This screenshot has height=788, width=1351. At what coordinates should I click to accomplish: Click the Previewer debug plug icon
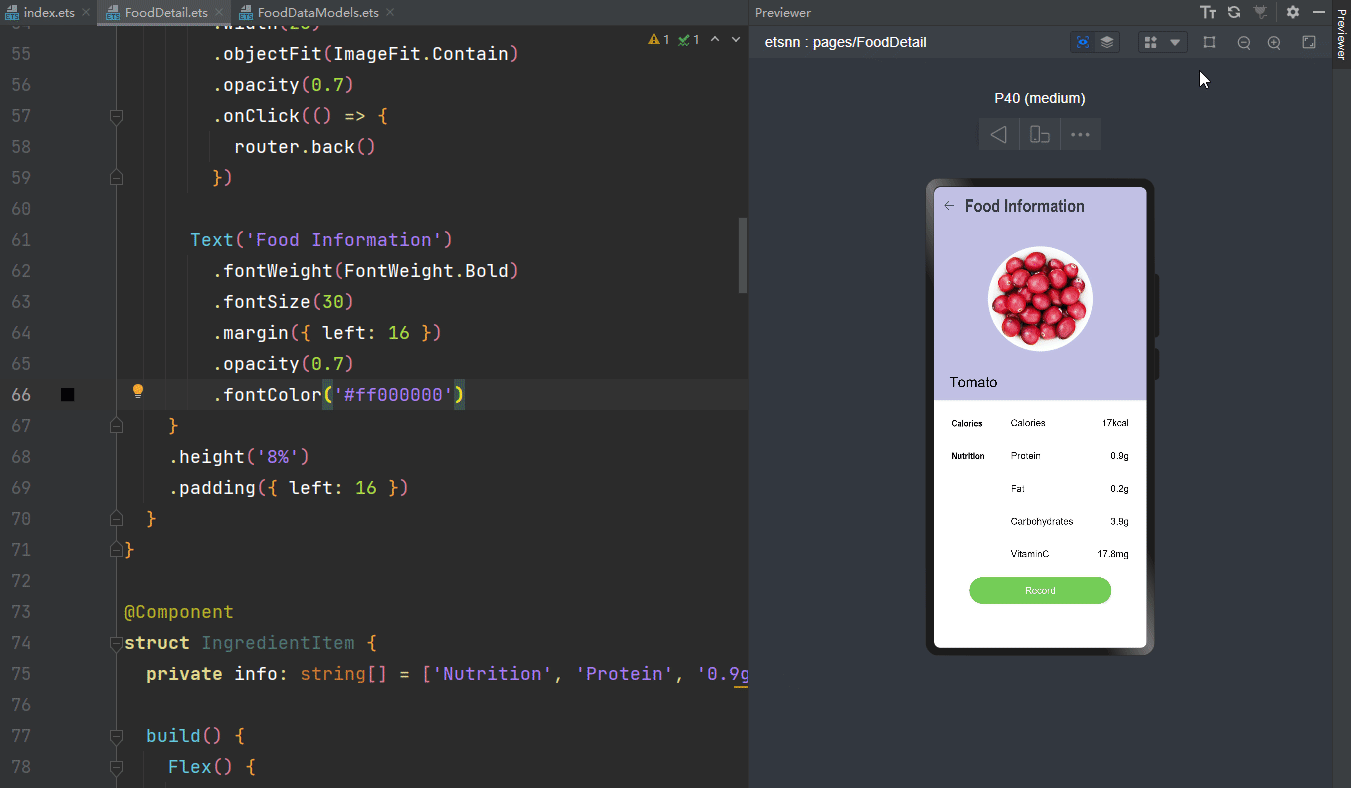pyautogui.click(x=1260, y=12)
